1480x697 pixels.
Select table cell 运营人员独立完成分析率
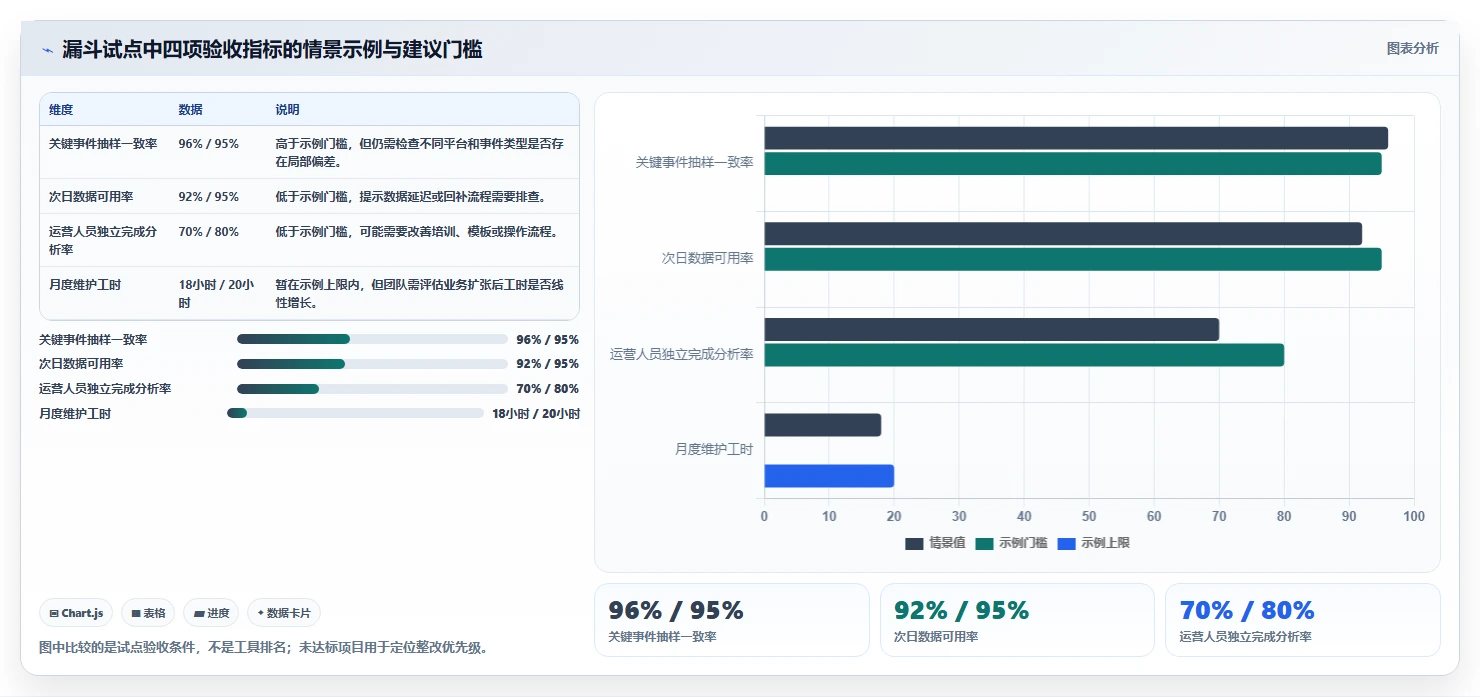103,240
